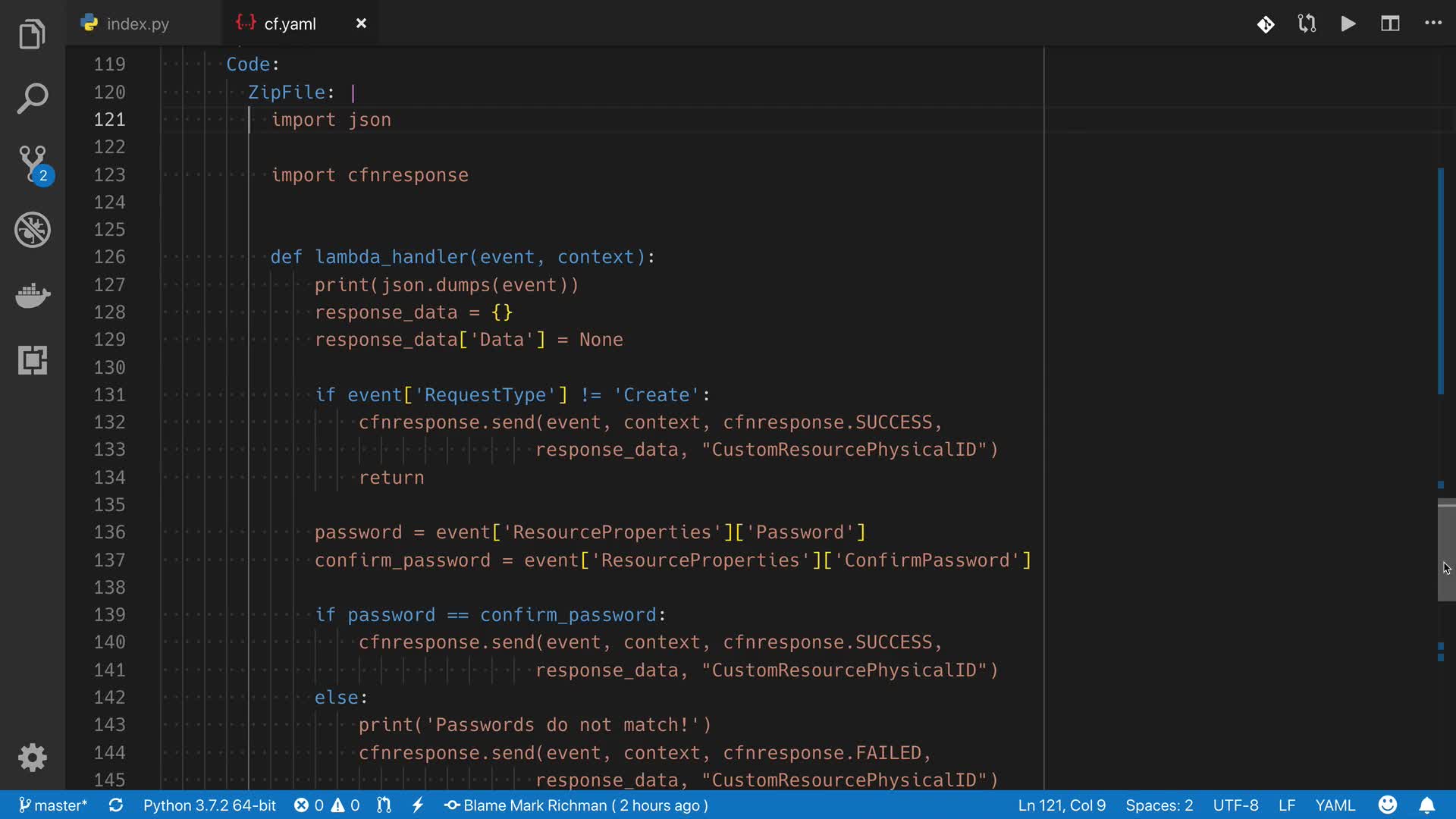Click the Run play button in editor toolbar

point(1348,24)
